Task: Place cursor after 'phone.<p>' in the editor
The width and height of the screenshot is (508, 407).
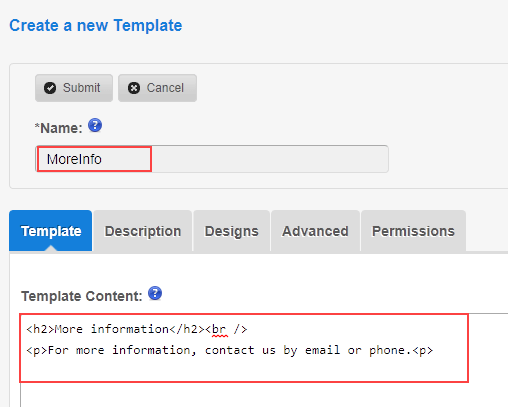Action: pos(435,350)
